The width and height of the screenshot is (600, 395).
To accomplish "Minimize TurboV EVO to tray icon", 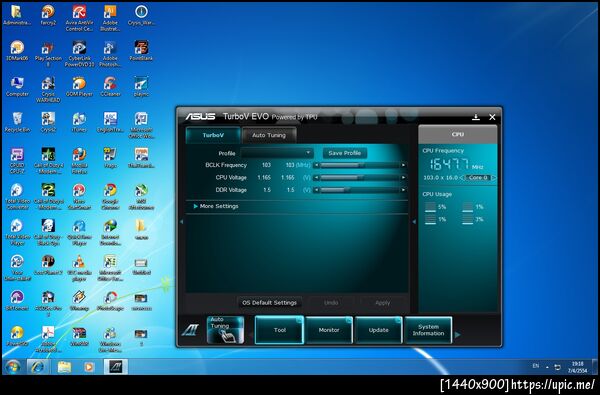I will [x=476, y=117].
